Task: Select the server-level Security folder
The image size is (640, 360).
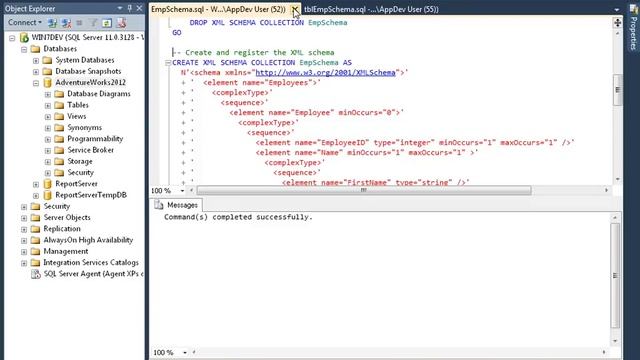Action: coord(57,207)
